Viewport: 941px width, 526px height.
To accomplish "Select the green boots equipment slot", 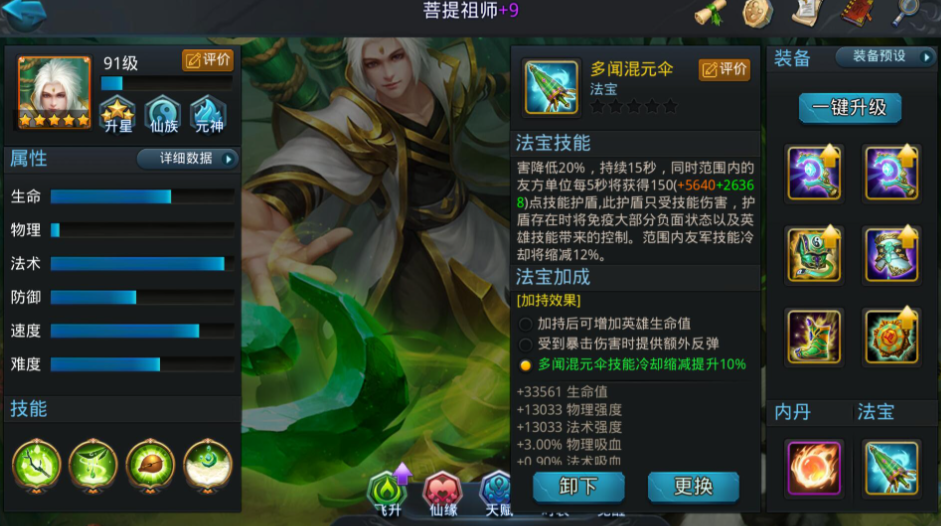I will click(x=814, y=337).
